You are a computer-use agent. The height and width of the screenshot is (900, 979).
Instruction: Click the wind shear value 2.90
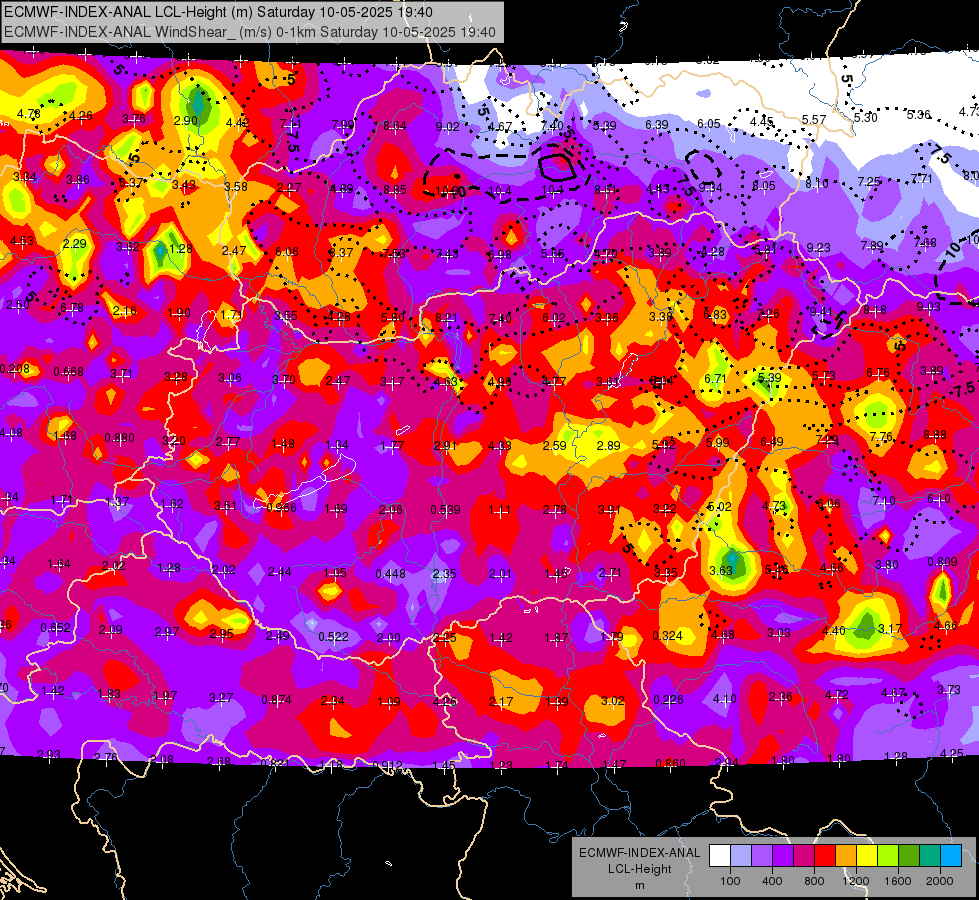[x=185, y=121]
